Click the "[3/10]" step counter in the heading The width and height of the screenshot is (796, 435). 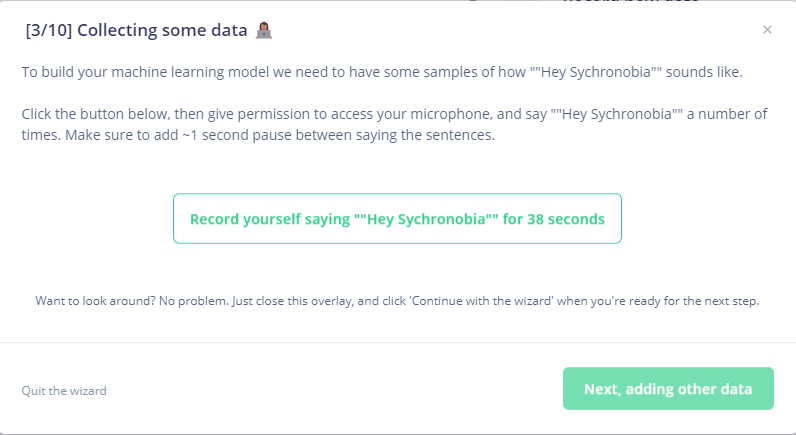tap(48, 30)
